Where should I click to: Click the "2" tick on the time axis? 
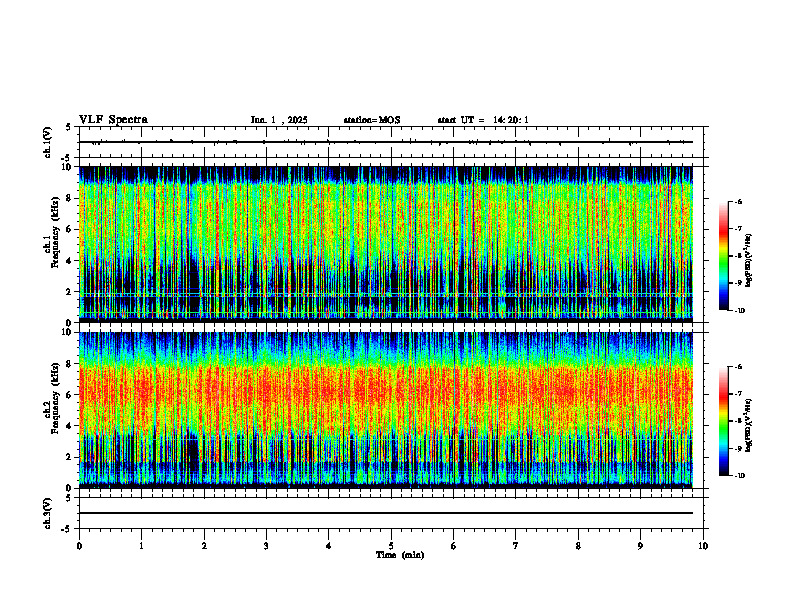click(204, 546)
